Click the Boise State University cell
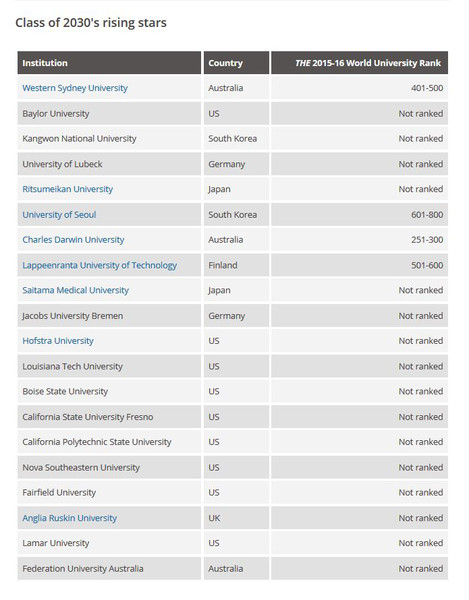Screen dimensions: 469x600 click(x=109, y=391)
